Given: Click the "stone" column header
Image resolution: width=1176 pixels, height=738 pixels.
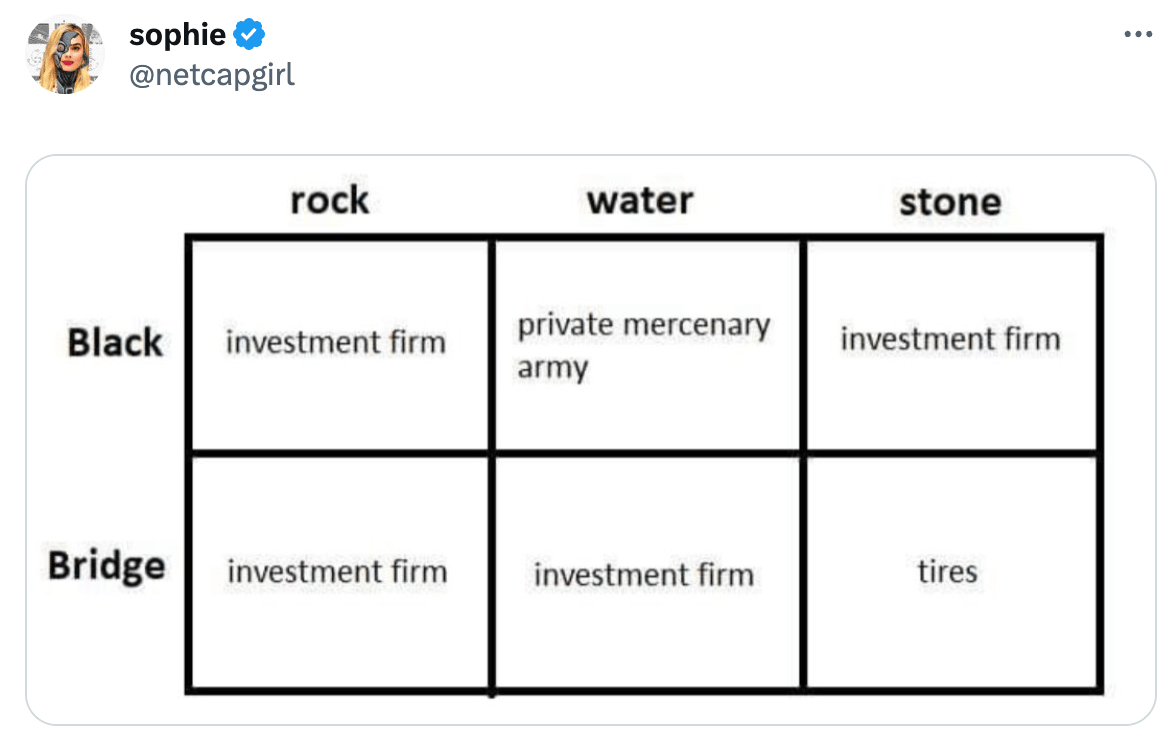Looking at the screenshot, I should (950, 202).
